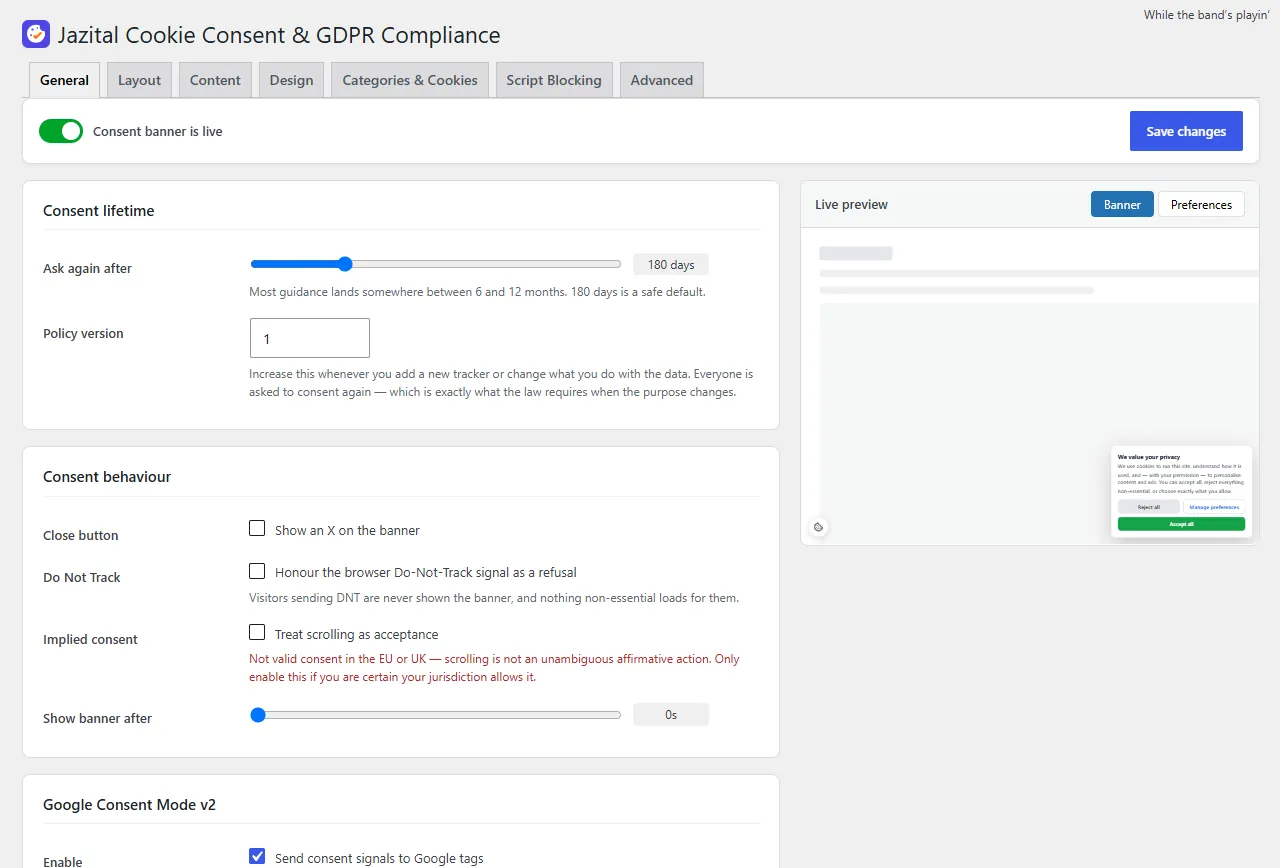Click the Ask again after label
The width and height of the screenshot is (1280, 868).
pyautogui.click(x=87, y=268)
